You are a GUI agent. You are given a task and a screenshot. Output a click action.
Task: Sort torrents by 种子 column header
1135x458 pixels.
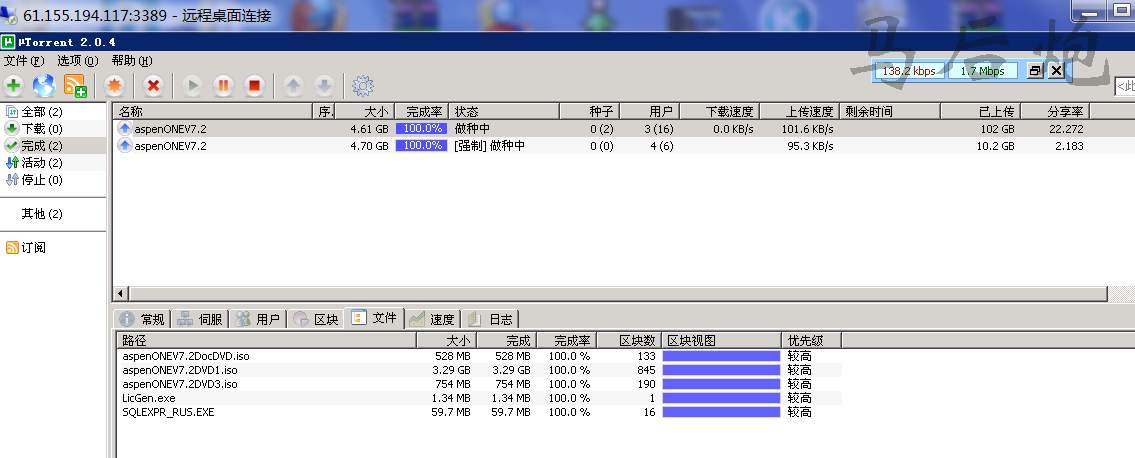590,111
